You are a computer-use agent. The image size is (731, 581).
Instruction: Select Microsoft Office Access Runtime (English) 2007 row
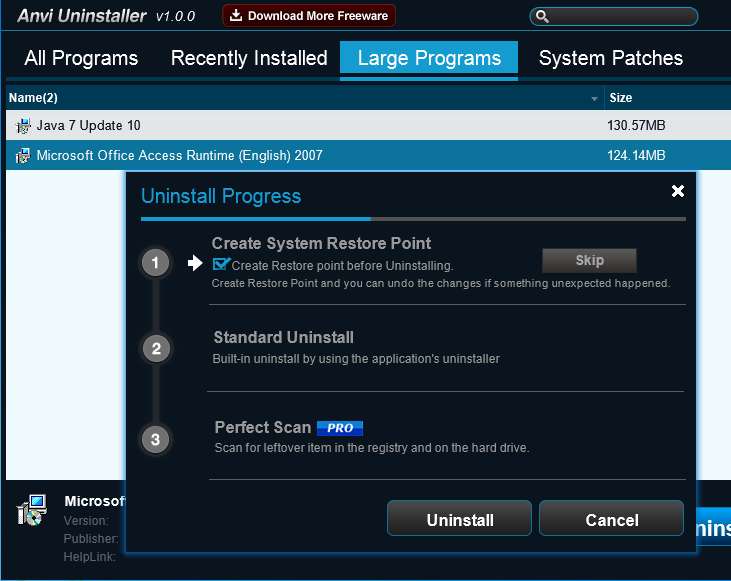tap(368, 155)
